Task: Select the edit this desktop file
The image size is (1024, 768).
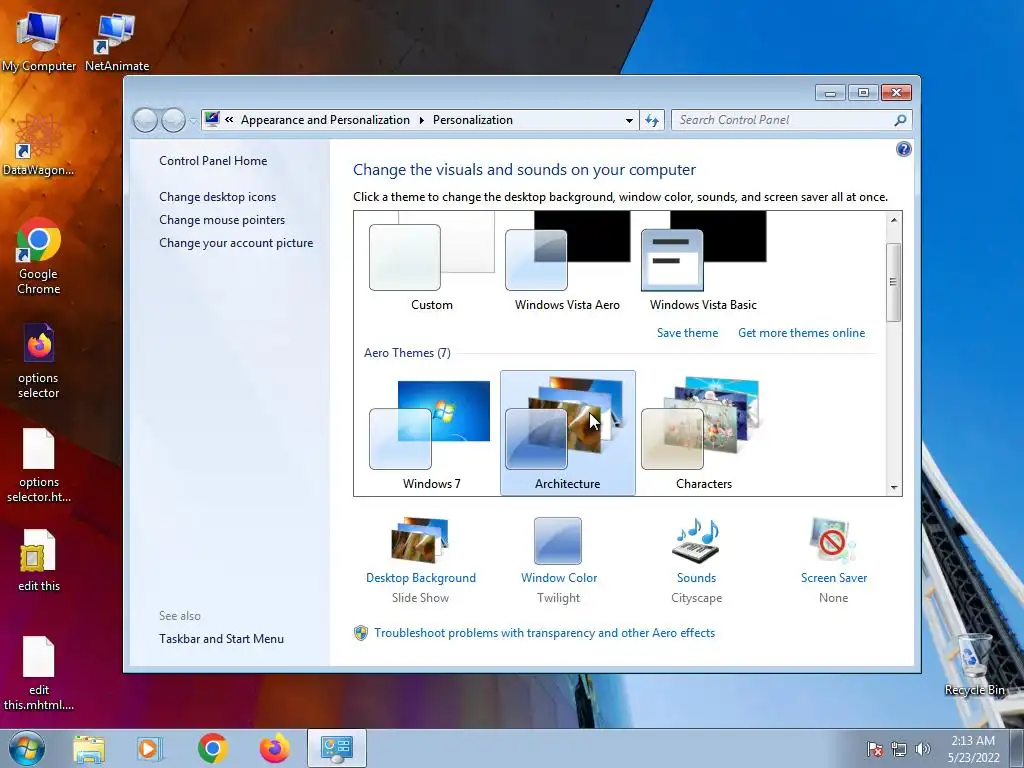Action: pos(39,560)
